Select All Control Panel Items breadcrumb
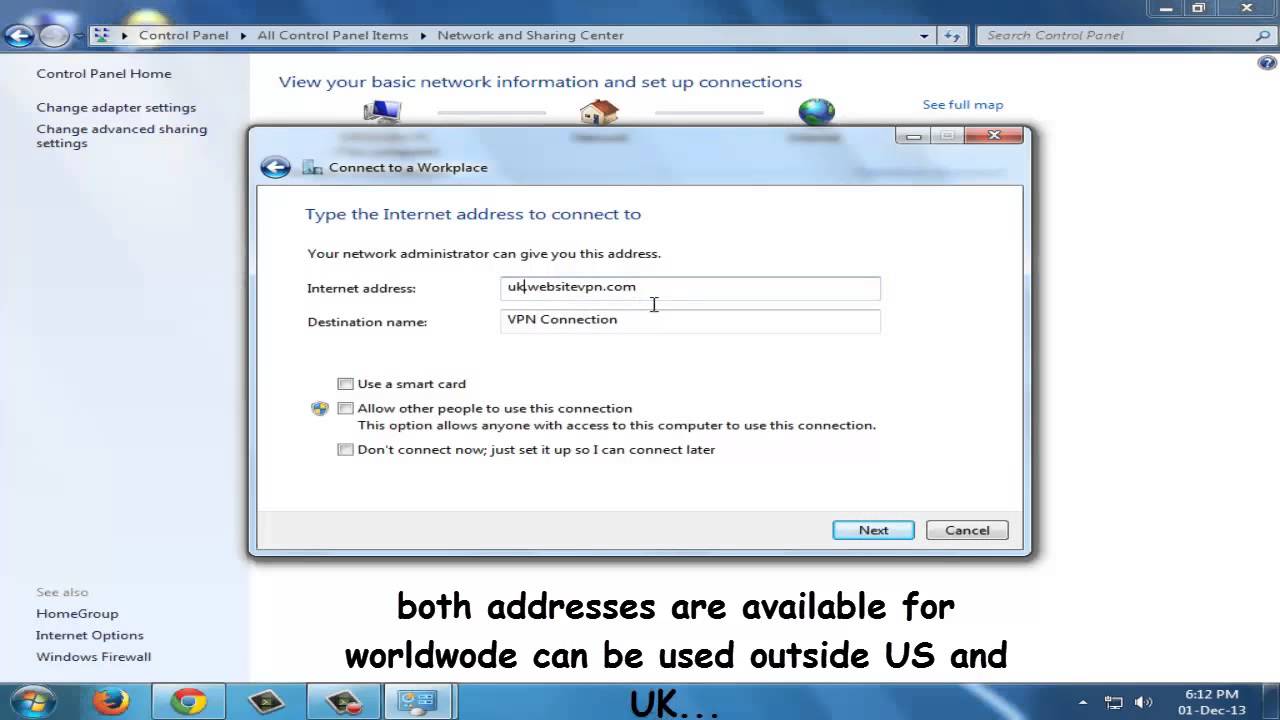This screenshot has width=1280, height=720. [x=333, y=35]
